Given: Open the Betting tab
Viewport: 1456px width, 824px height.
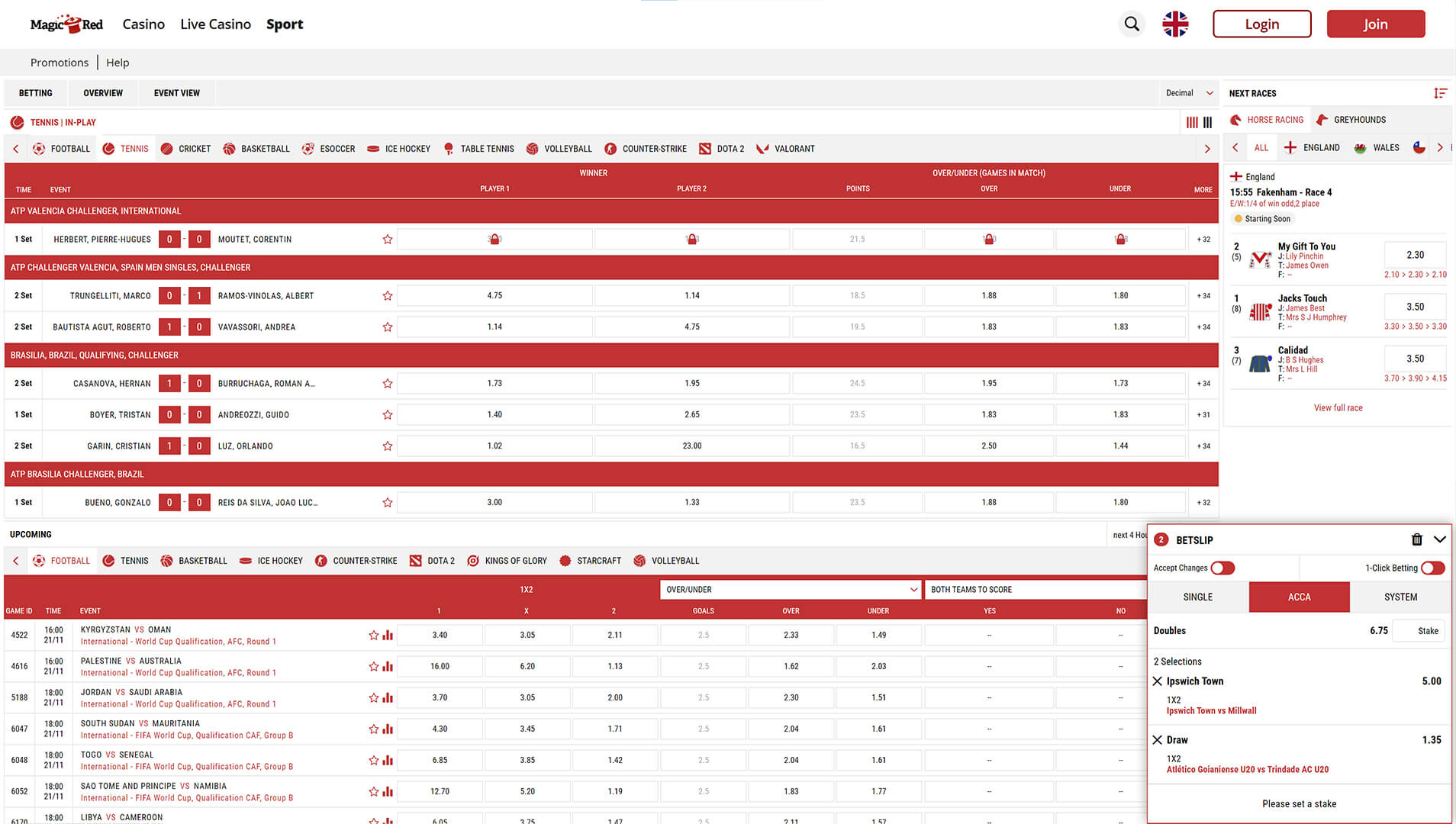Looking at the screenshot, I should [36, 93].
